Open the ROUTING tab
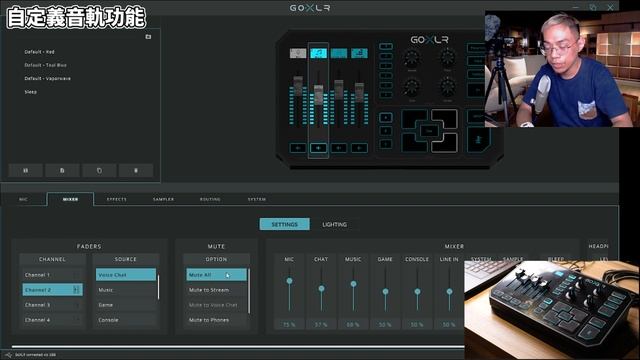The image size is (640, 360). tap(210, 199)
